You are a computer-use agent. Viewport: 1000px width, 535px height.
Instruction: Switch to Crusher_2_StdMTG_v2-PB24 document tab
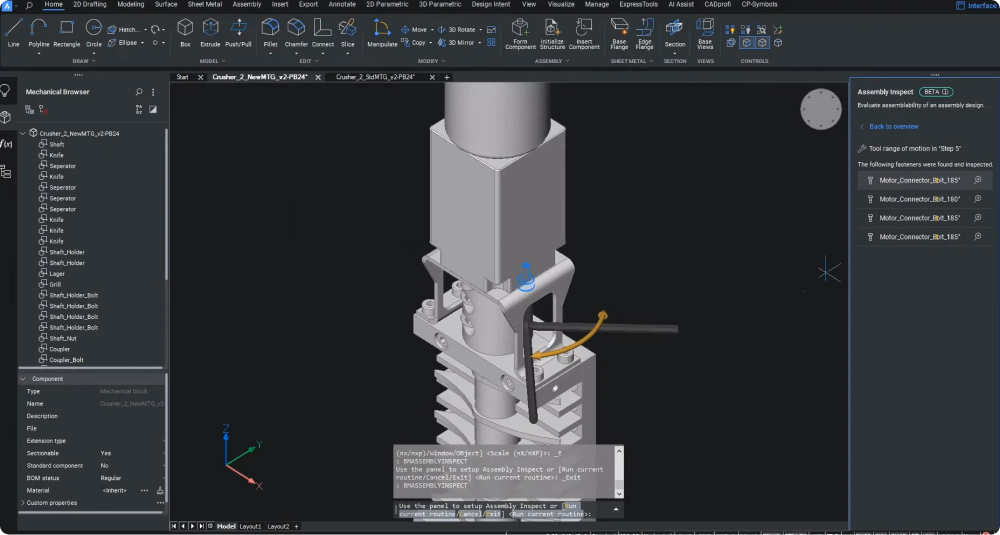coord(375,77)
